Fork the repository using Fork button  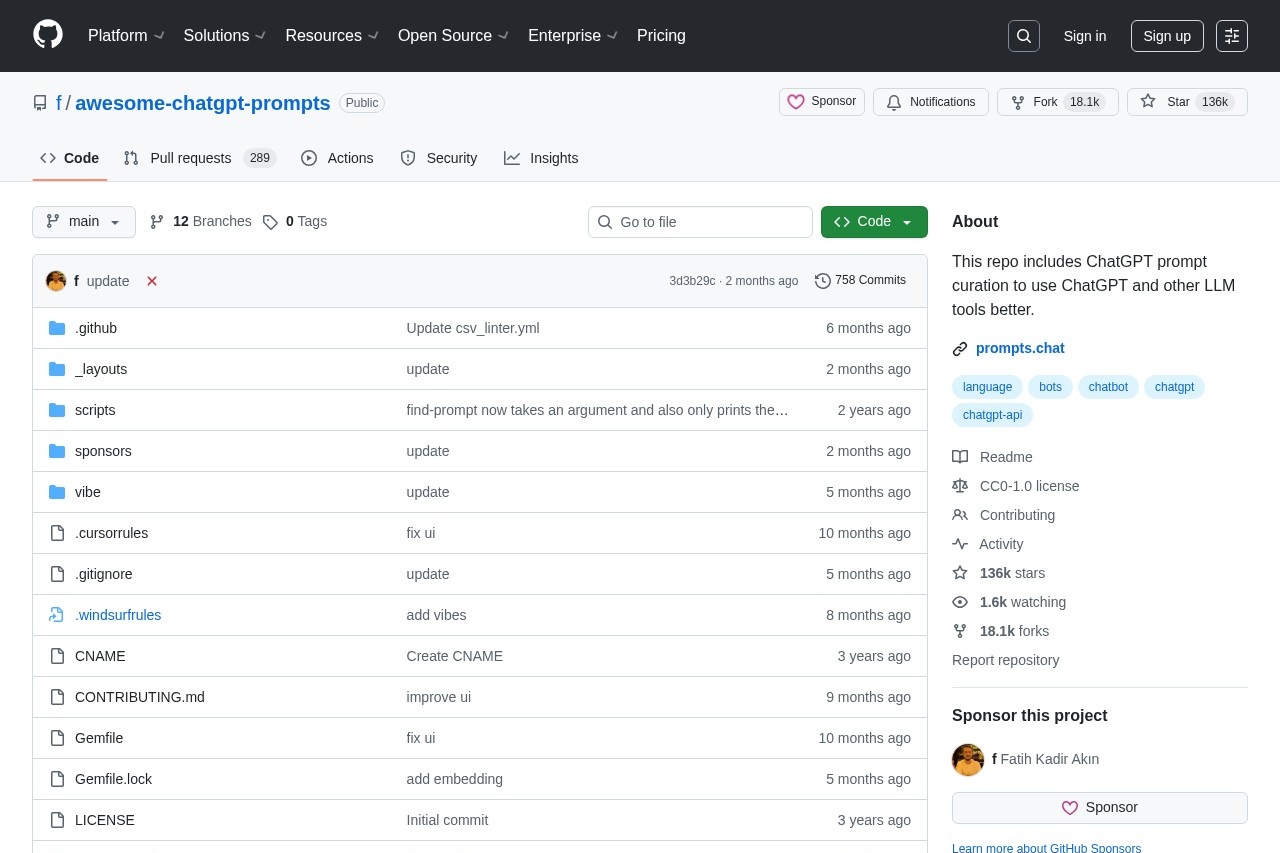point(1045,102)
